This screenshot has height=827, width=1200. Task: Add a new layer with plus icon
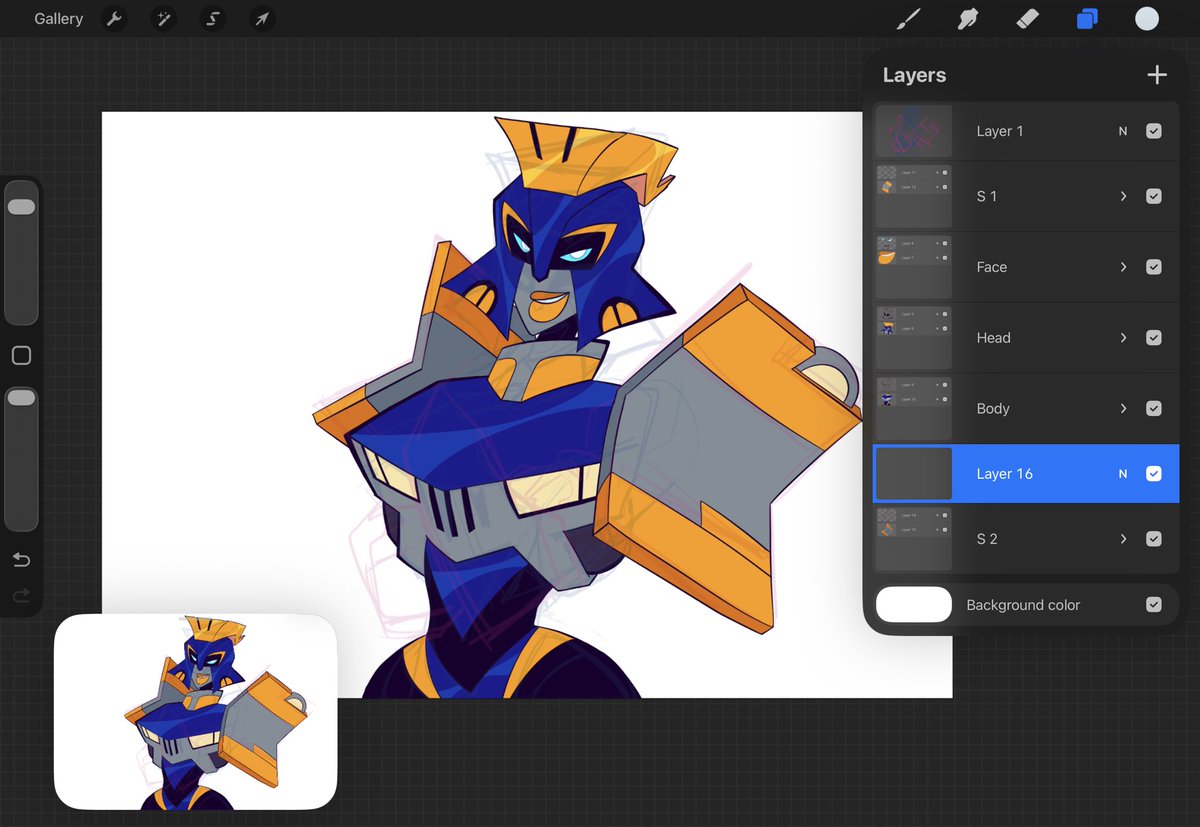click(x=1157, y=75)
